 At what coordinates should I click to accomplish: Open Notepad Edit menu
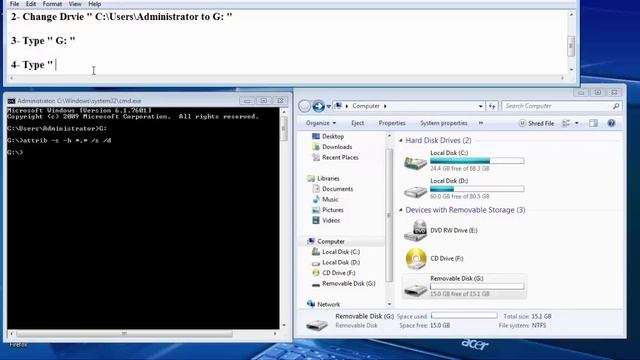click(x=31, y=4)
